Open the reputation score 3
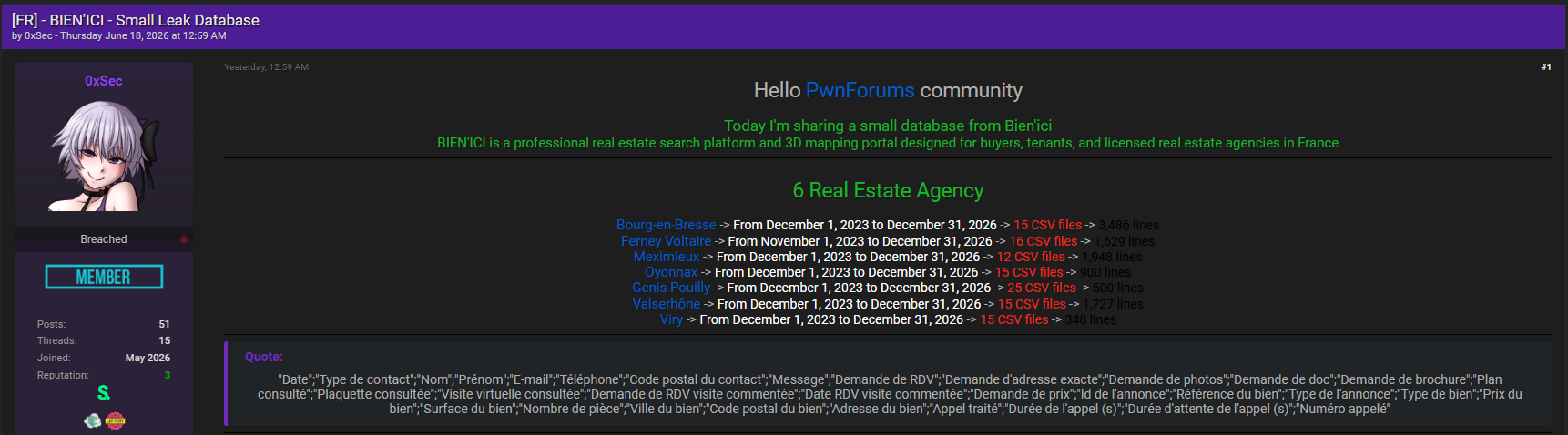 point(168,375)
